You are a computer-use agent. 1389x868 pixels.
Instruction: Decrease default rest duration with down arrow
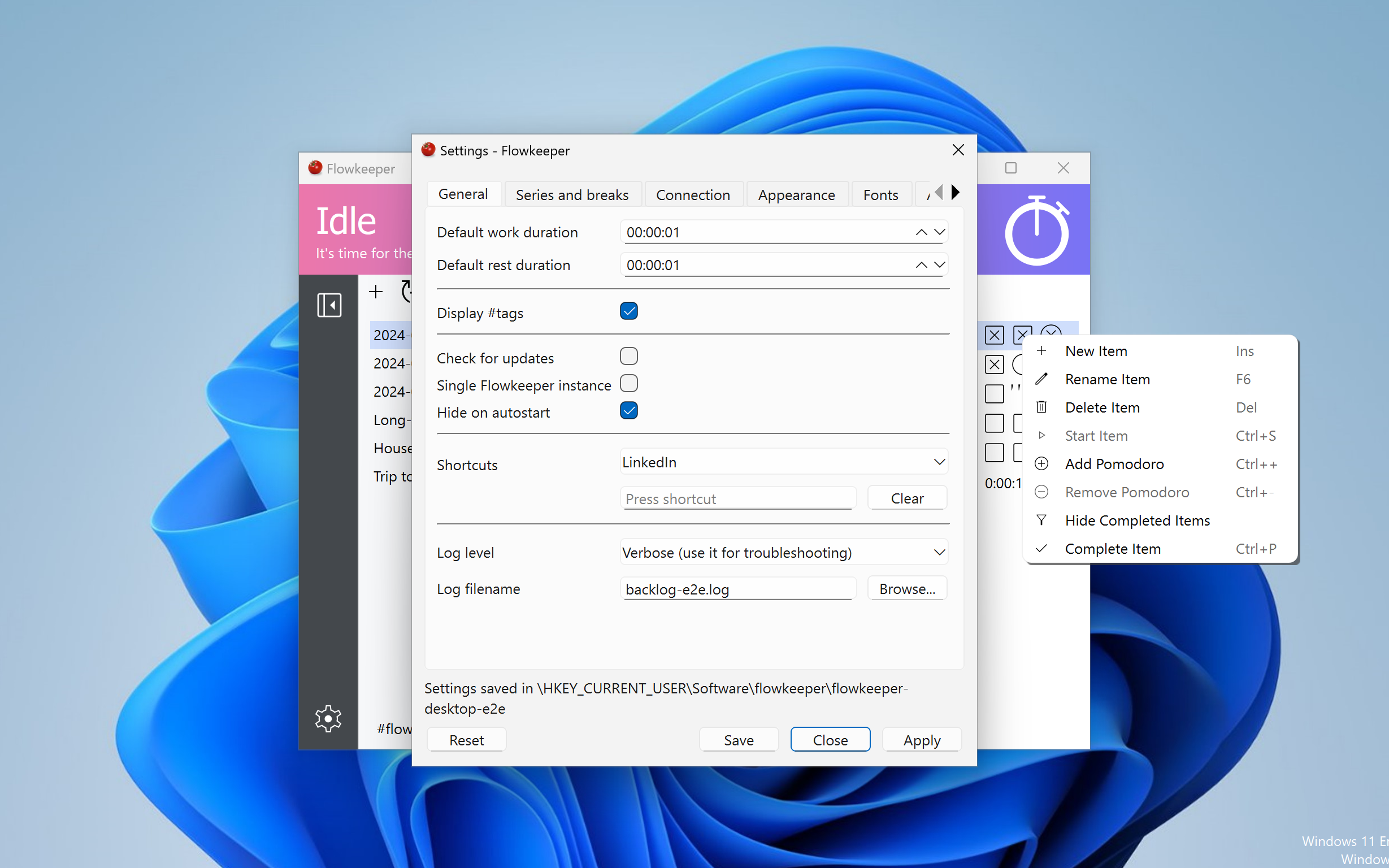(940, 265)
